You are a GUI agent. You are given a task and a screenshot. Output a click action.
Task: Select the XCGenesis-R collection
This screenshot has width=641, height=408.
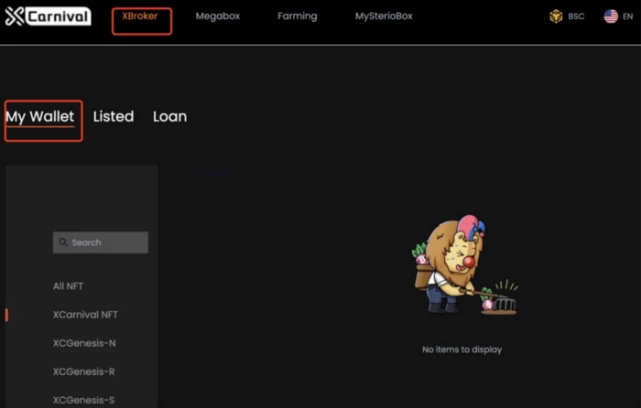pos(84,372)
